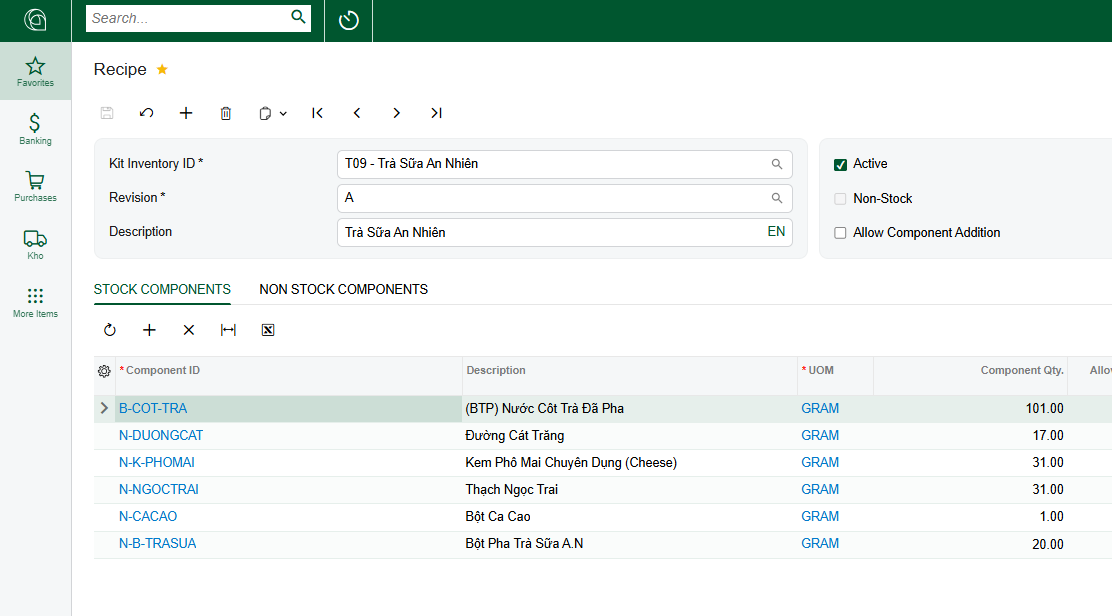Open the clipboard dropdown arrow
Viewport: 1112px width, 616px height.
(283, 113)
